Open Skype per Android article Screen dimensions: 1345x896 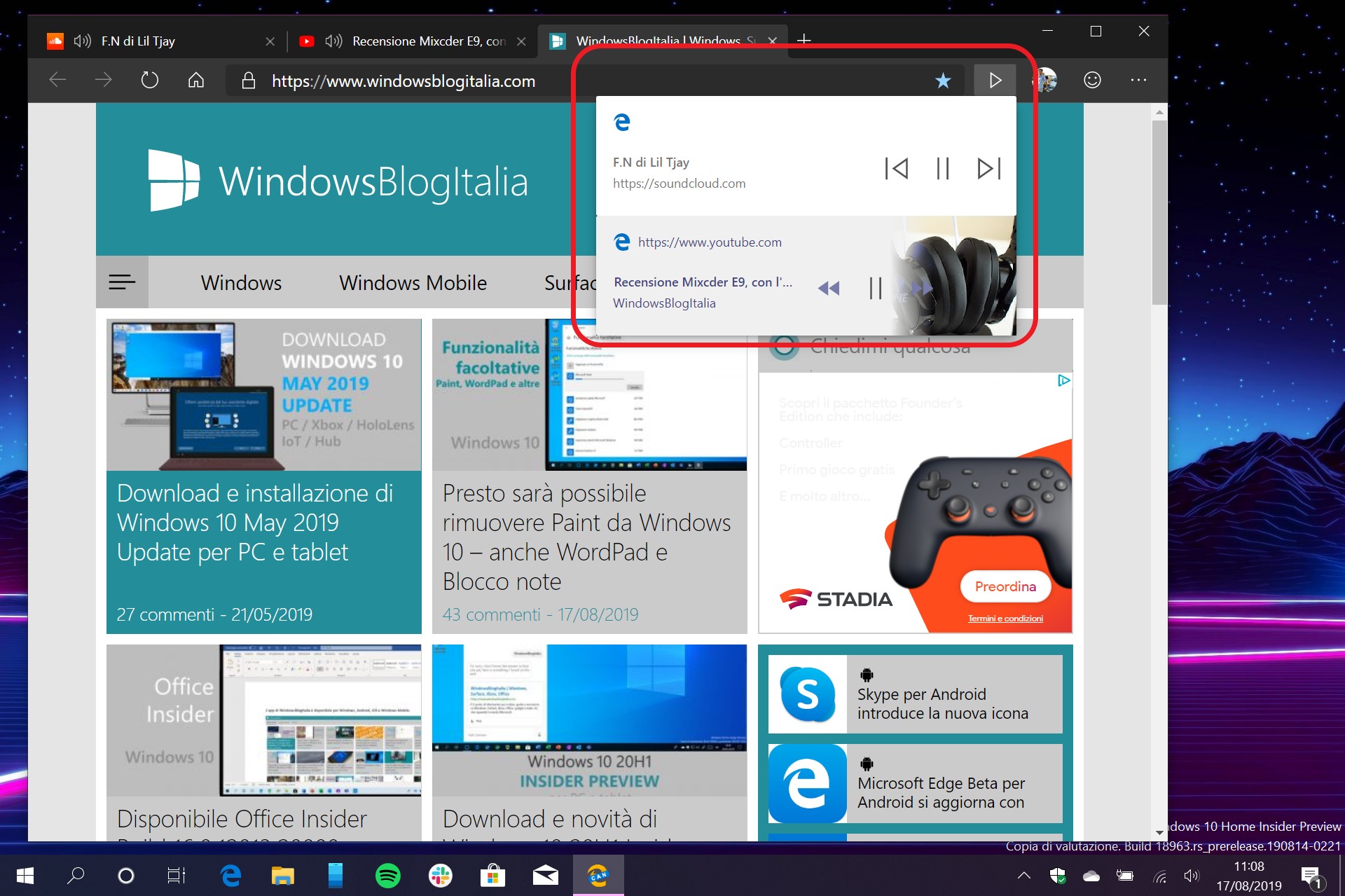coord(916,694)
